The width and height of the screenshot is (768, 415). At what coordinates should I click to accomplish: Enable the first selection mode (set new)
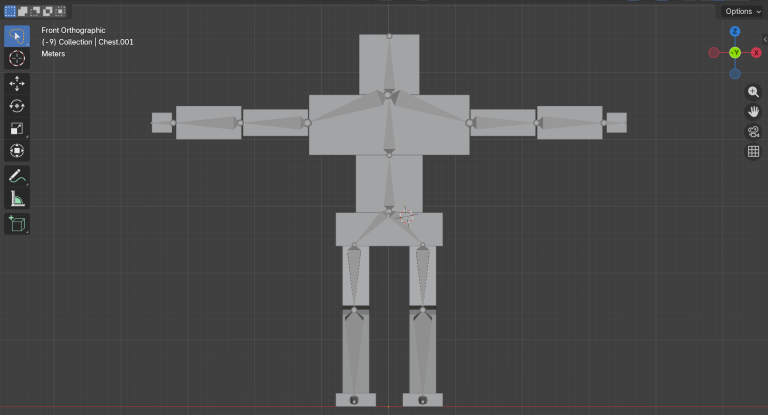point(10,11)
